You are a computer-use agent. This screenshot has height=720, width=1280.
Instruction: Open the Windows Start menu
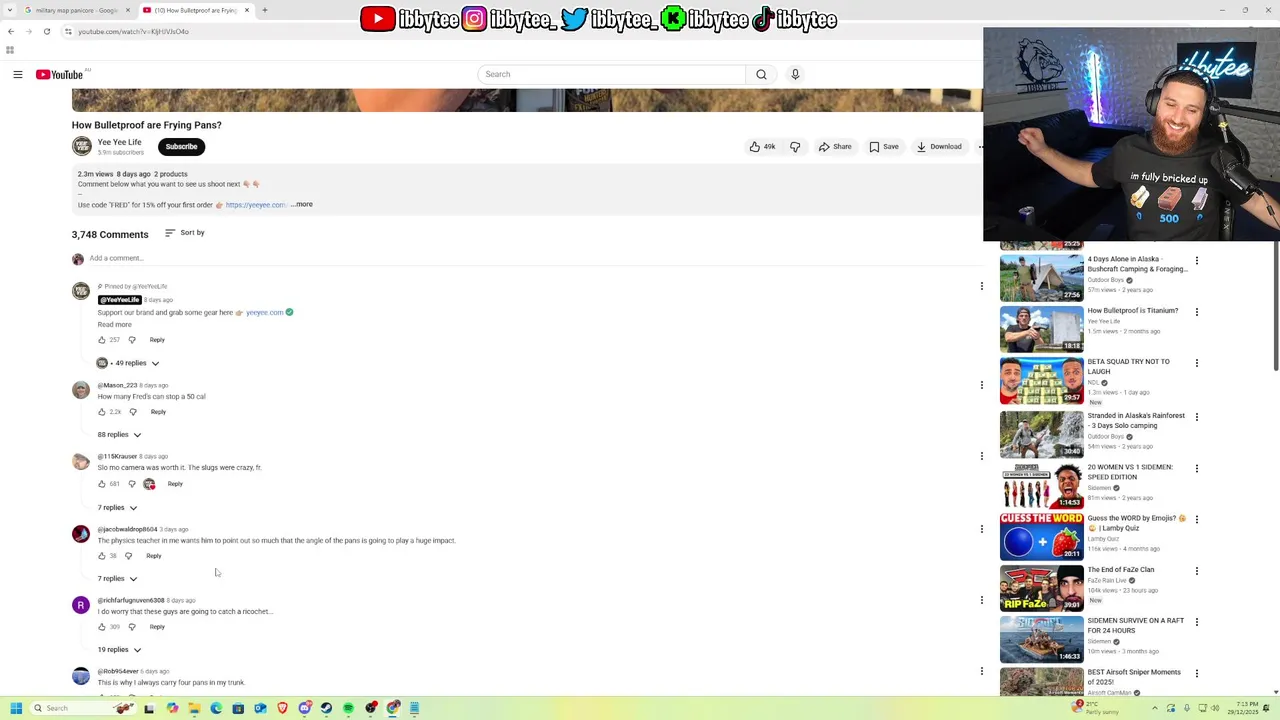[16, 708]
